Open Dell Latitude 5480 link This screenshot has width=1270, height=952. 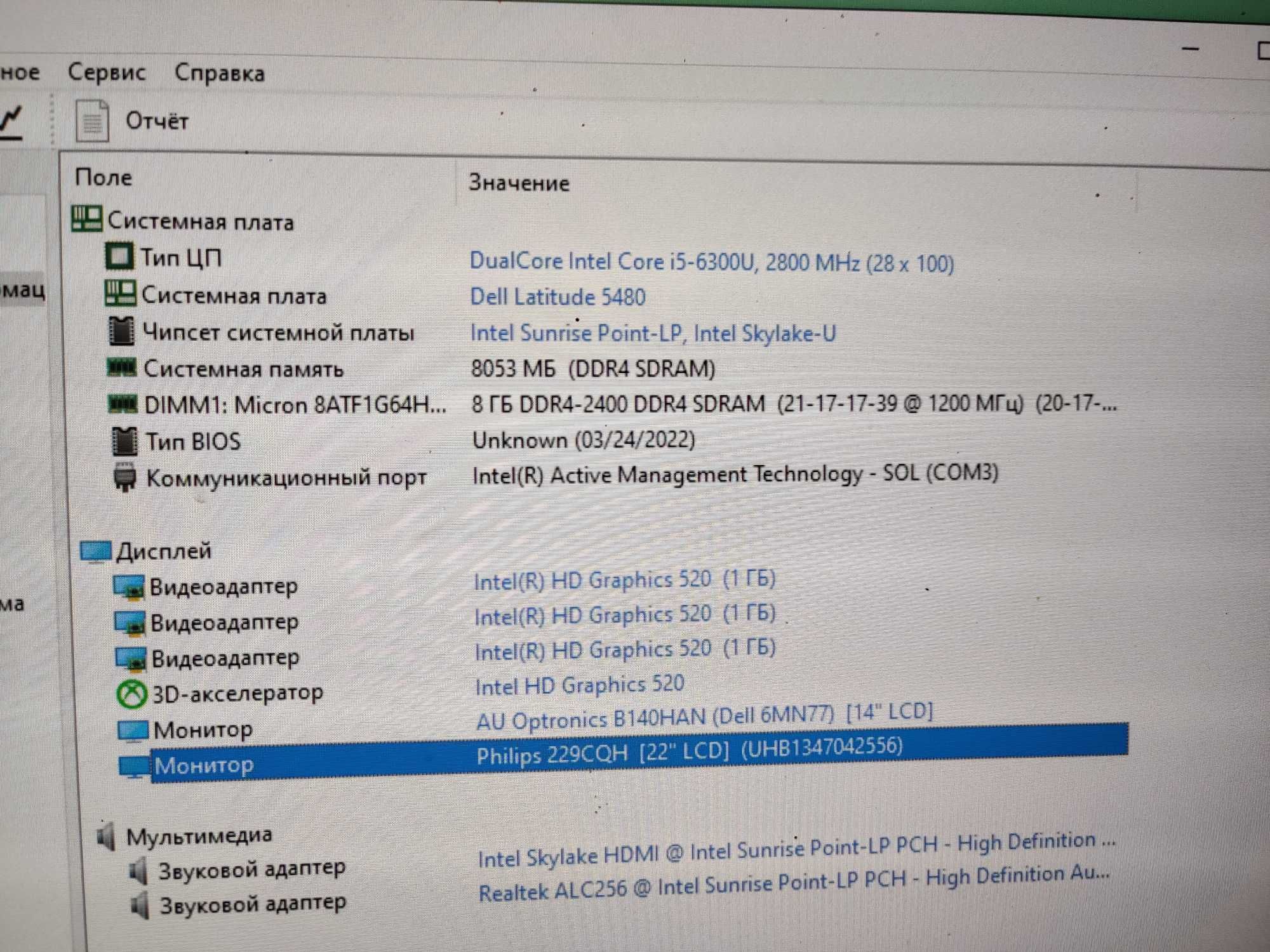click(558, 297)
